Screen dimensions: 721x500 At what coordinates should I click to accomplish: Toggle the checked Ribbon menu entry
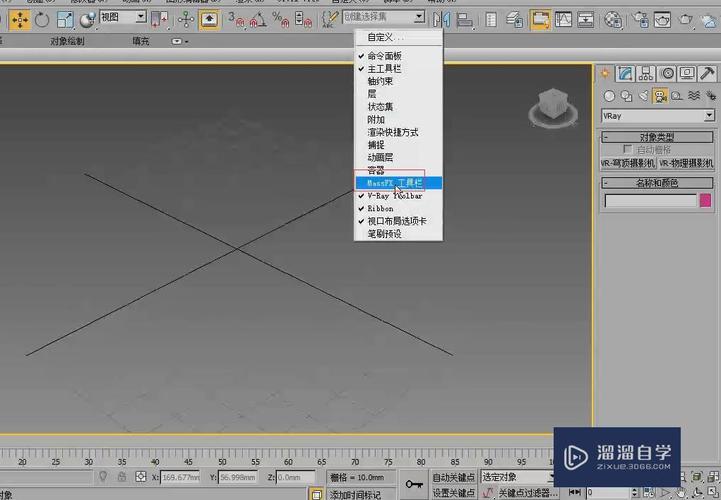pos(398,208)
